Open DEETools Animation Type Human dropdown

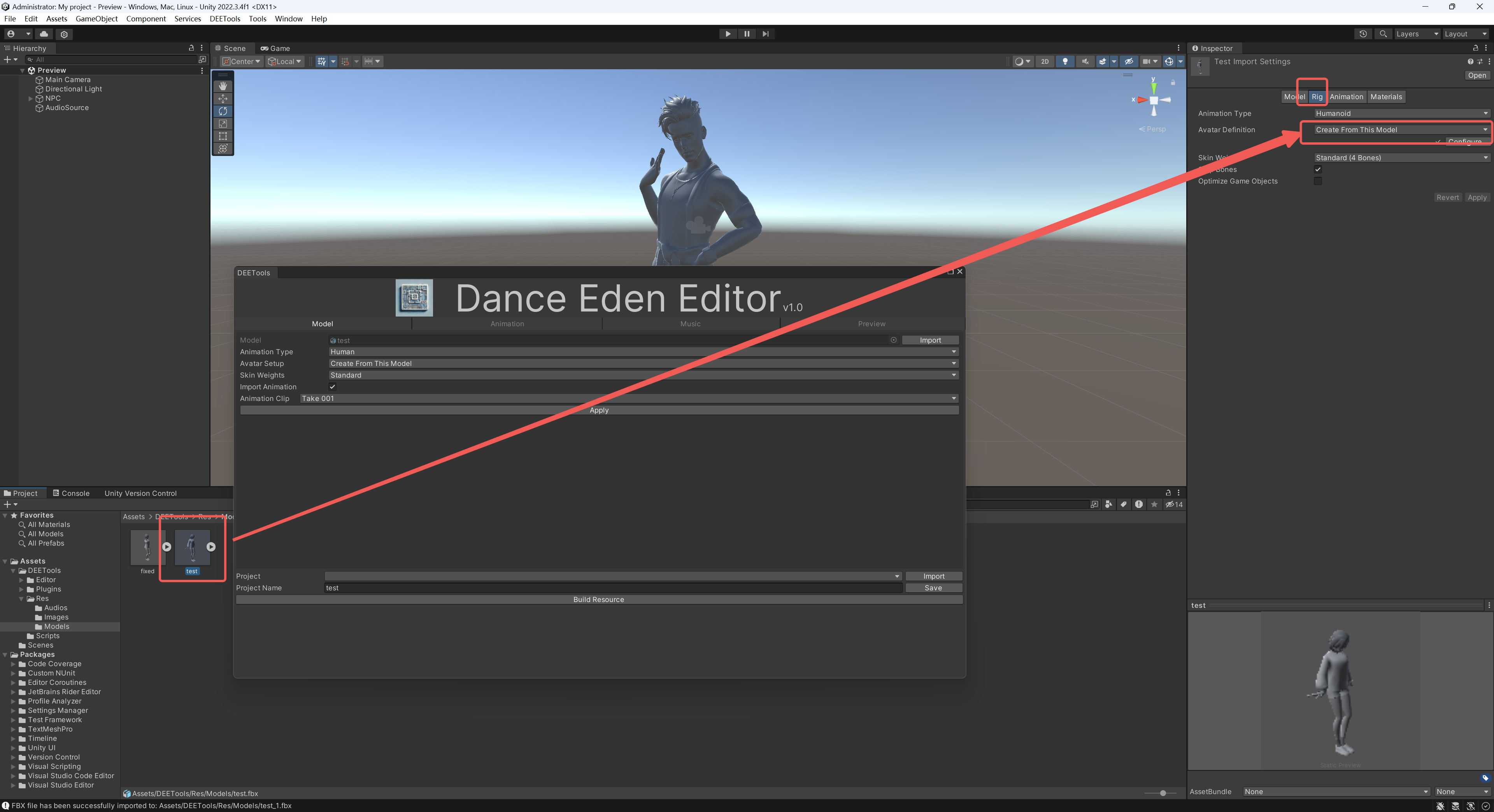coord(643,352)
